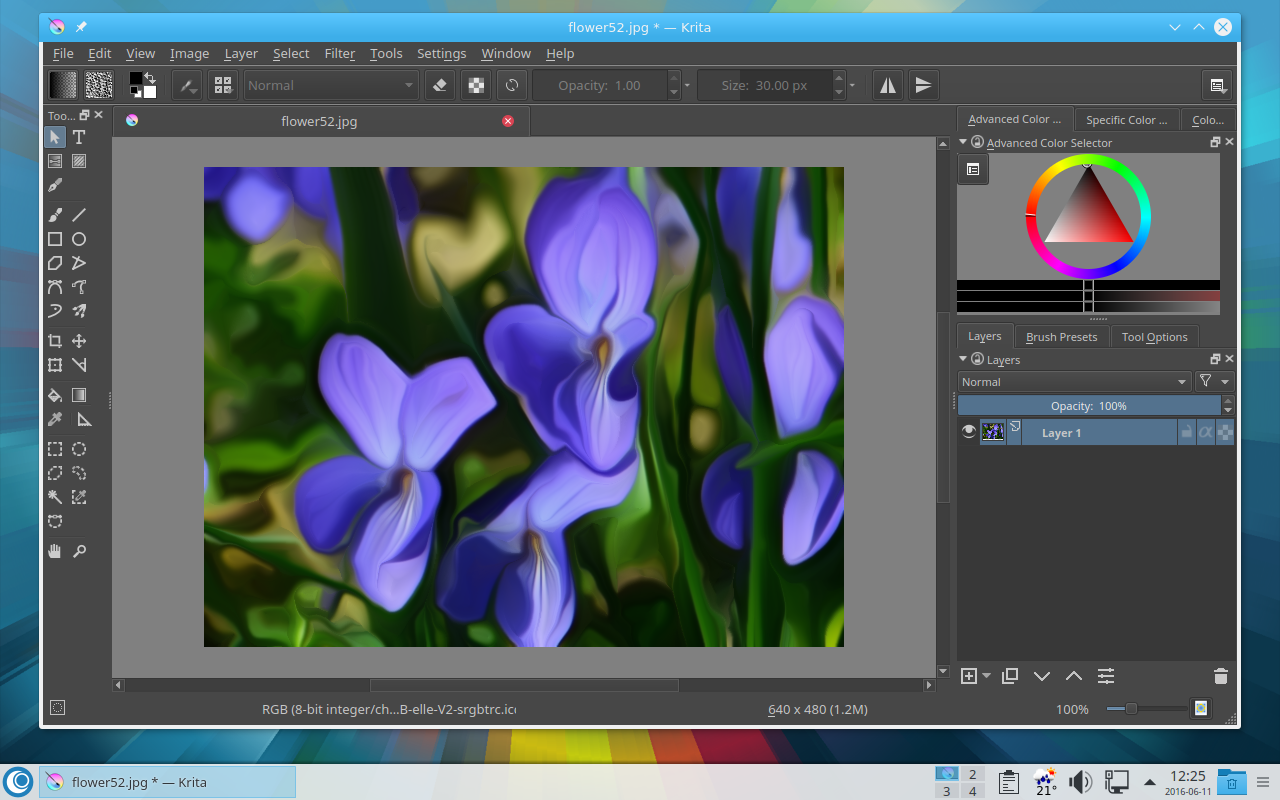This screenshot has height=800, width=1280.
Task: Open the layer blending mode dropdown
Action: (x=1073, y=382)
